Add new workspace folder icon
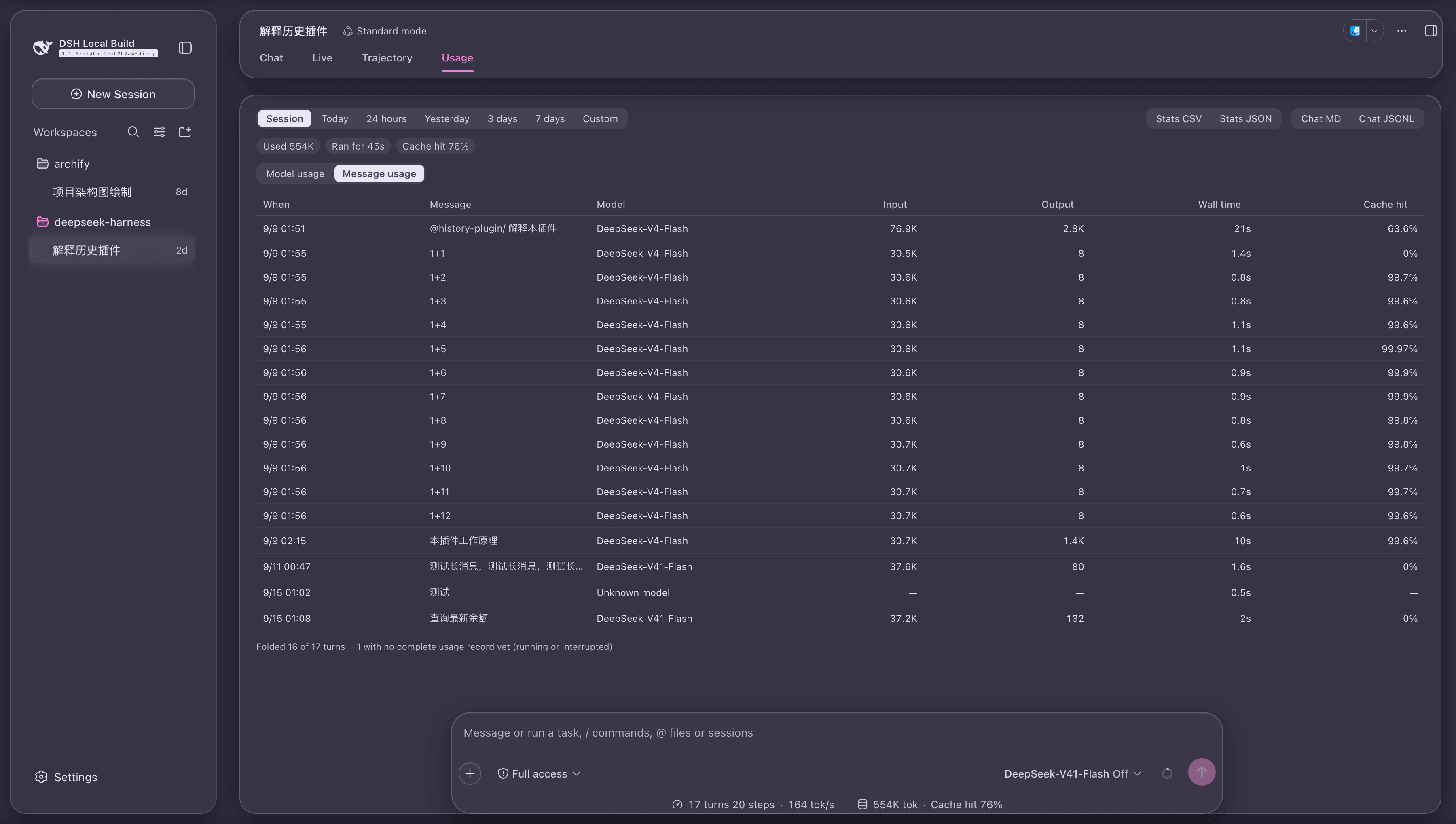 pyautogui.click(x=185, y=132)
